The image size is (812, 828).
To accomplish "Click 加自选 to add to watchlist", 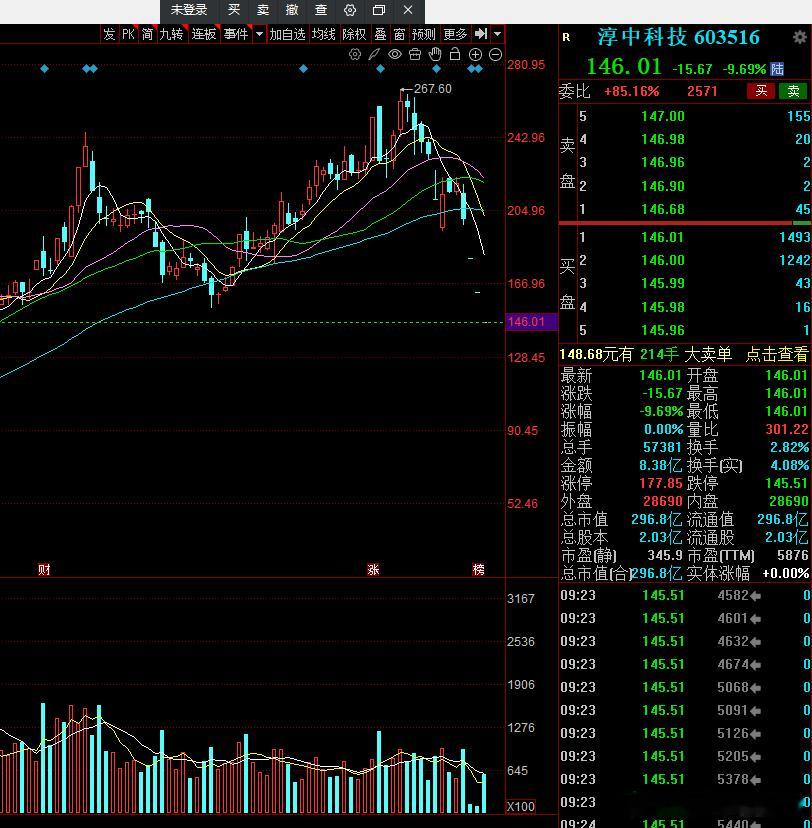I will coord(288,34).
